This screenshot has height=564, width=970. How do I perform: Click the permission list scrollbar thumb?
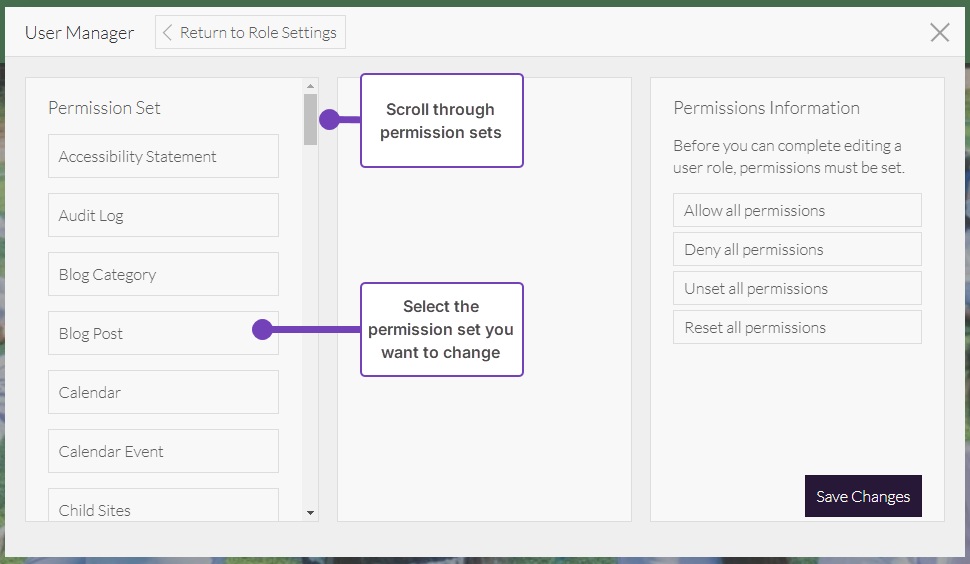[x=311, y=119]
